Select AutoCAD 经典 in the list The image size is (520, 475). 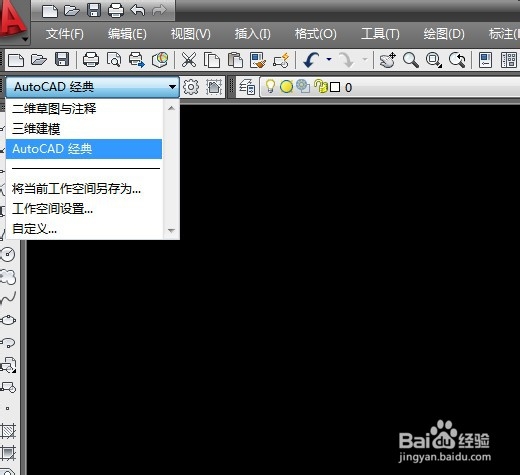(84, 149)
